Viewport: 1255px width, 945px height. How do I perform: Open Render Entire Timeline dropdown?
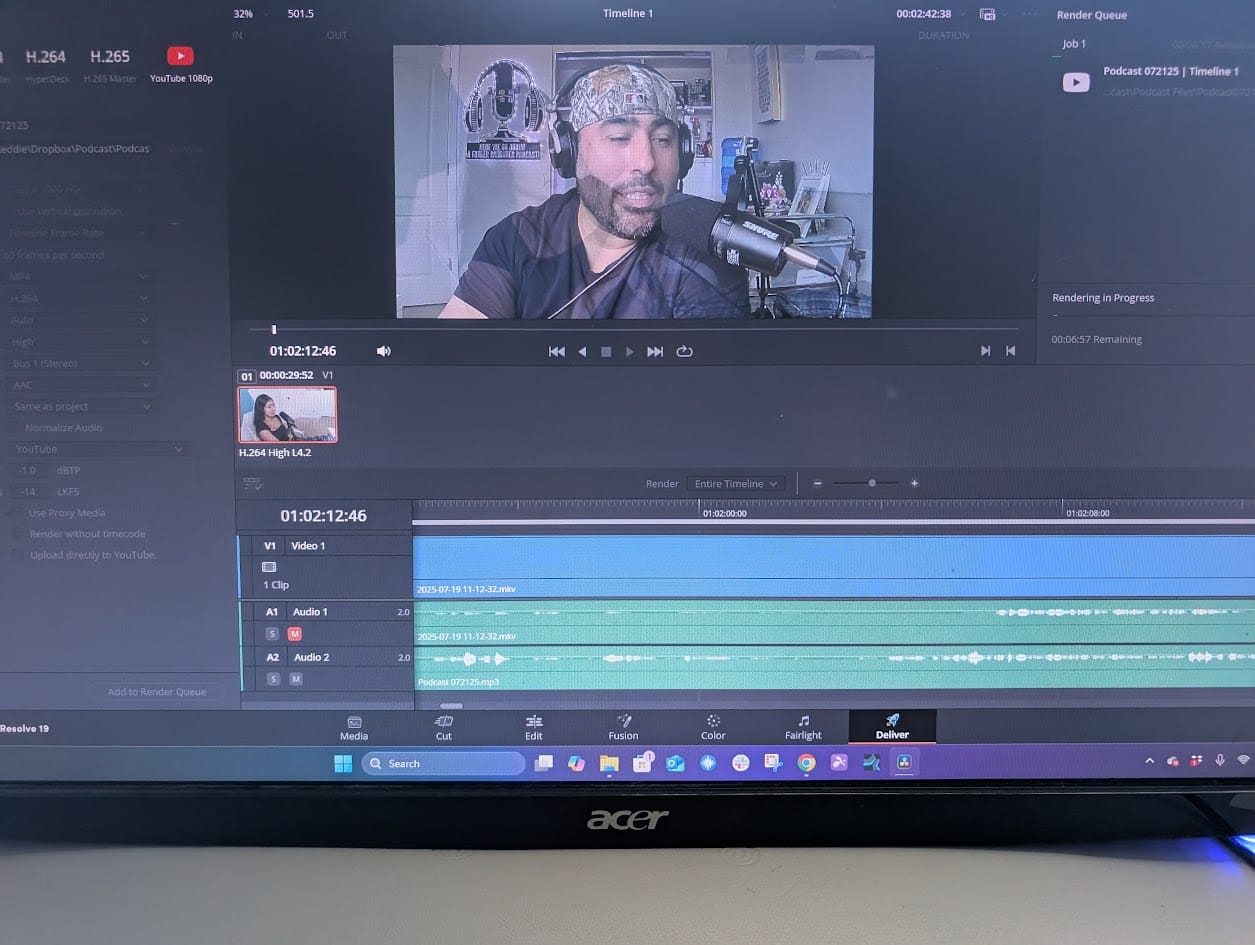(736, 484)
